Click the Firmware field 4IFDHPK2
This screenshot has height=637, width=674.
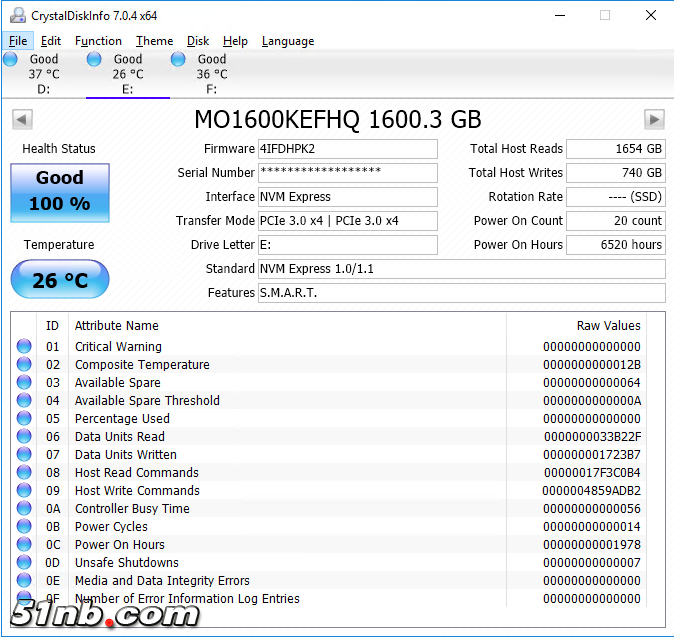tap(348, 149)
